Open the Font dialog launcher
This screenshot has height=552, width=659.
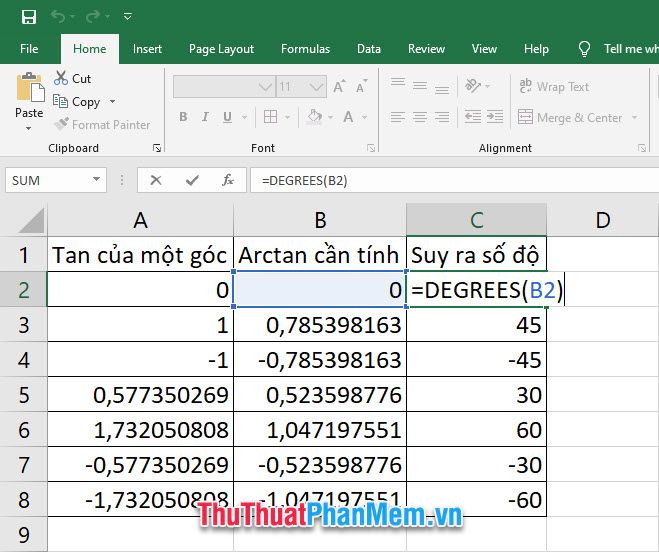coord(371,148)
